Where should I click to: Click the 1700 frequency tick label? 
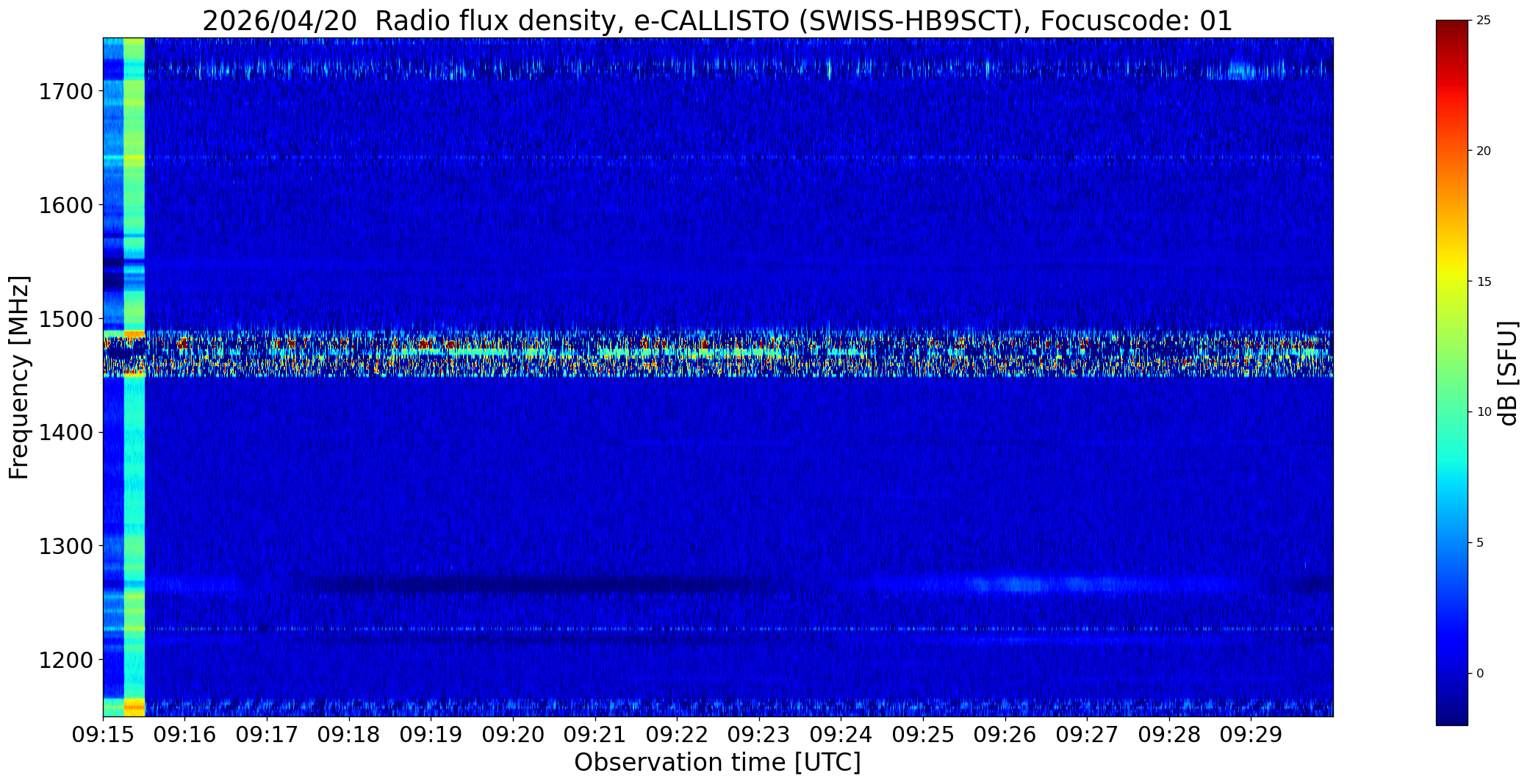(x=65, y=92)
